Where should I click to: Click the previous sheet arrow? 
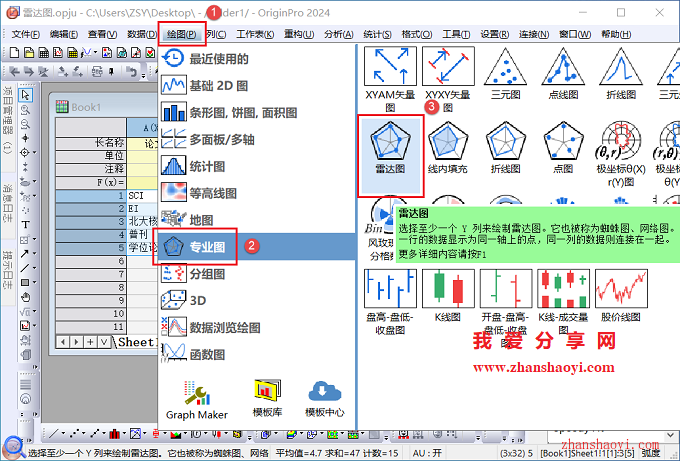pyautogui.click(x=63, y=342)
